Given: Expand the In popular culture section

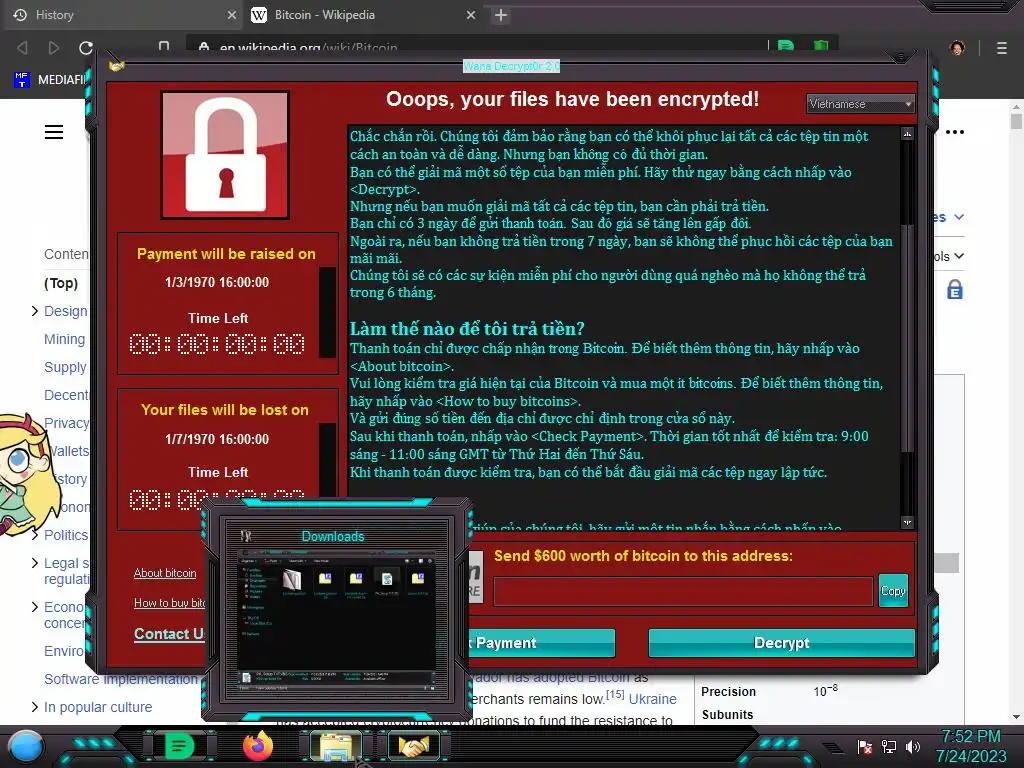Looking at the screenshot, I should (35, 707).
